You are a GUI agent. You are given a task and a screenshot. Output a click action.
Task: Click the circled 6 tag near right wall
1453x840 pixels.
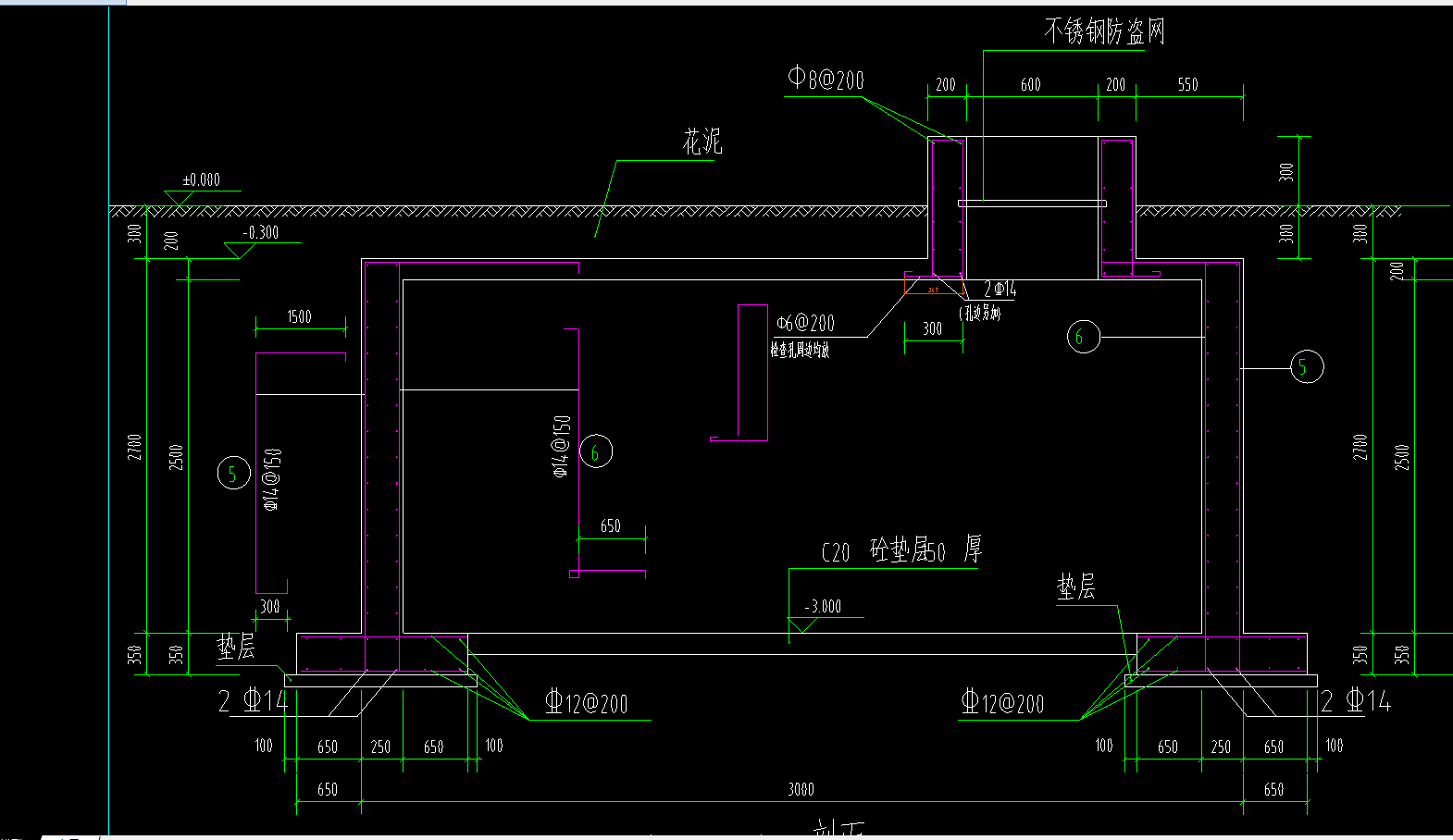click(x=1083, y=336)
